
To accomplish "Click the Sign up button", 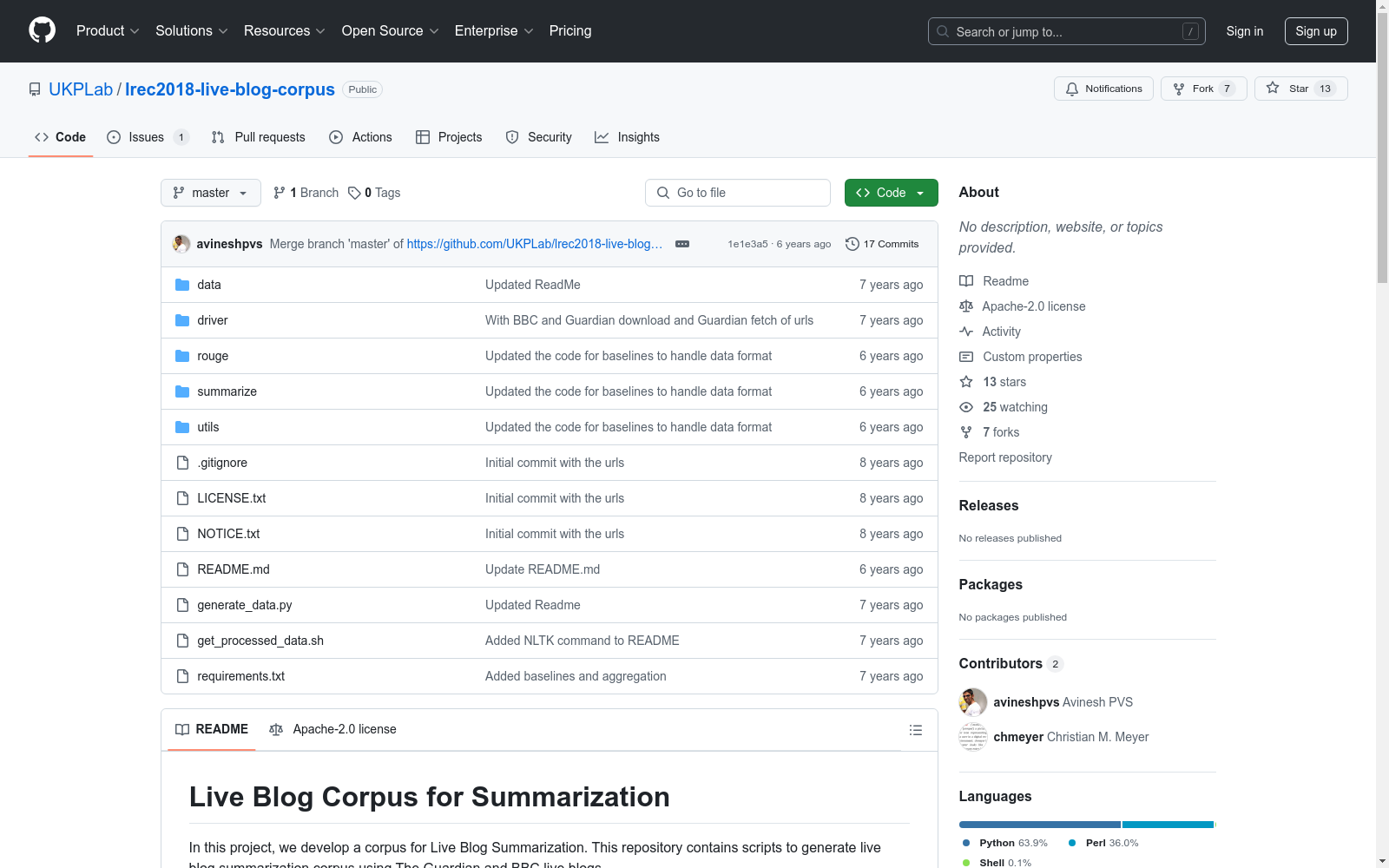I will 1316,31.
